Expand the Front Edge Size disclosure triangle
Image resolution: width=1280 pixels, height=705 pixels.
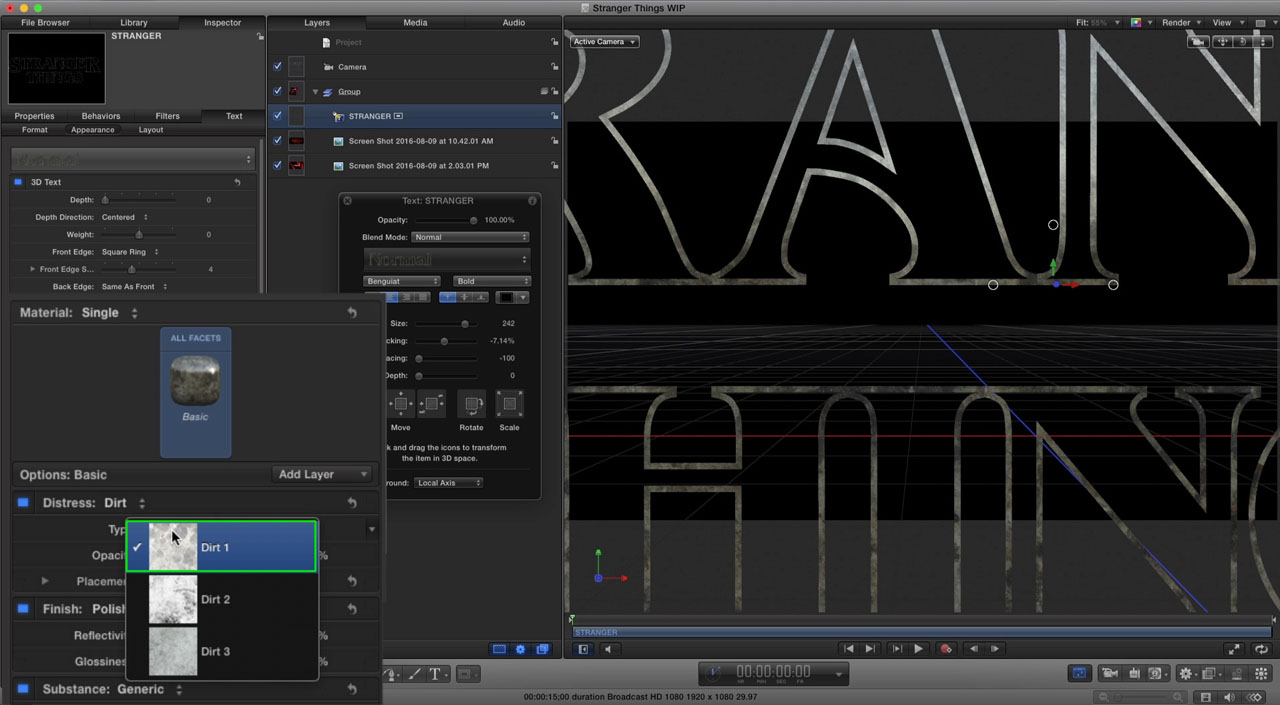[32, 269]
